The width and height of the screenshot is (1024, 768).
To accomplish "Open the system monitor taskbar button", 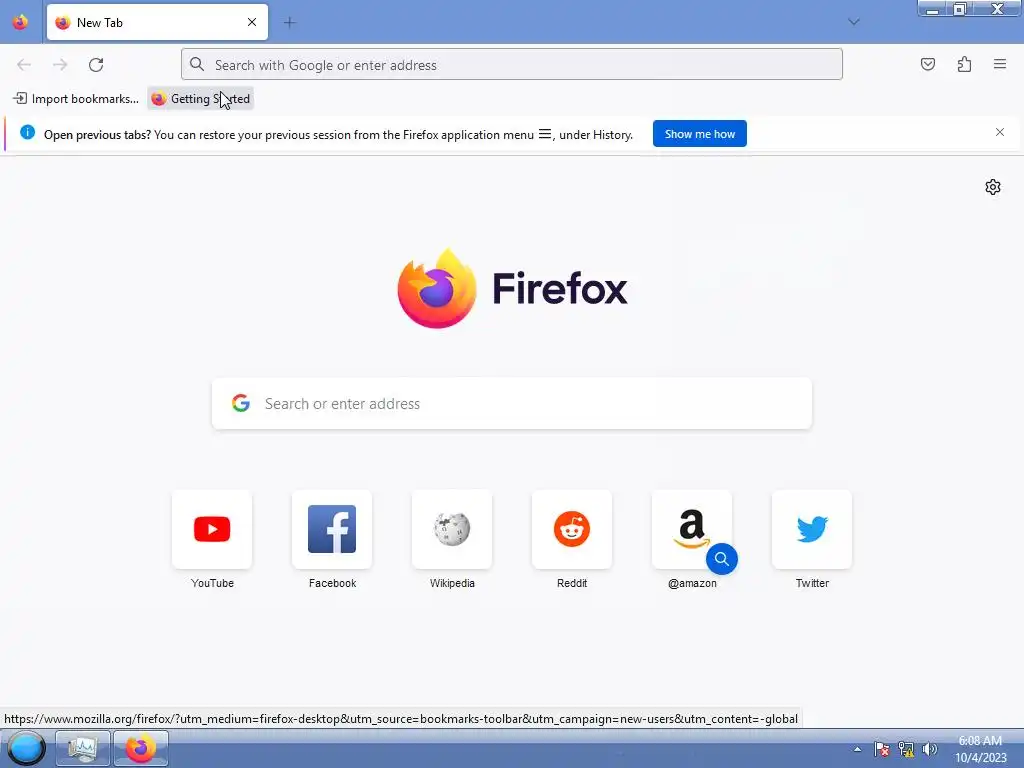I will pos(83,748).
